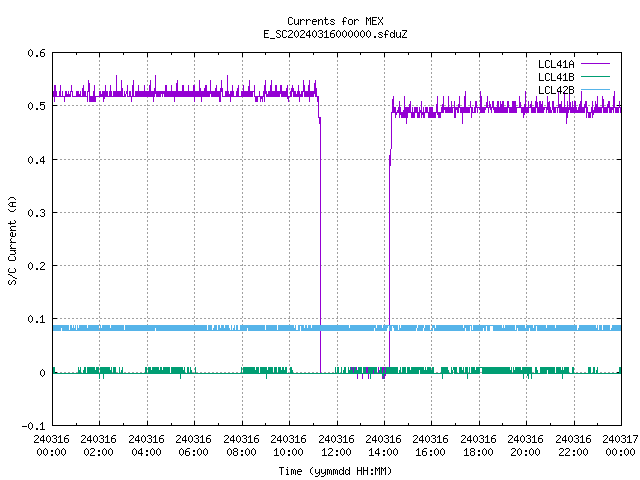Viewport: 640px width, 480px height.
Task: Click the y-axis tick value 0.3
Action: pos(37,213)
